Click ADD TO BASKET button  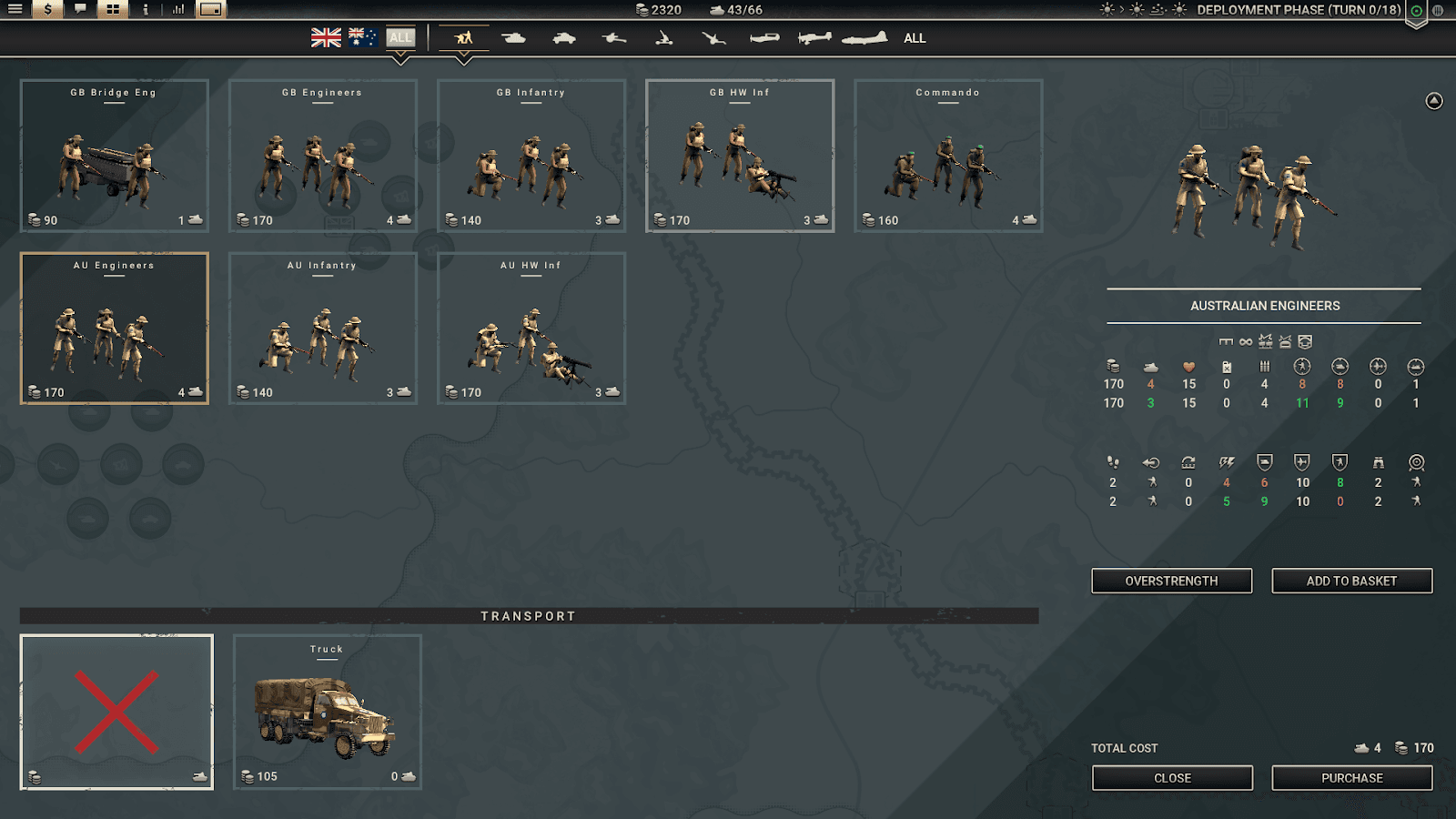(x=1352, y=581)
